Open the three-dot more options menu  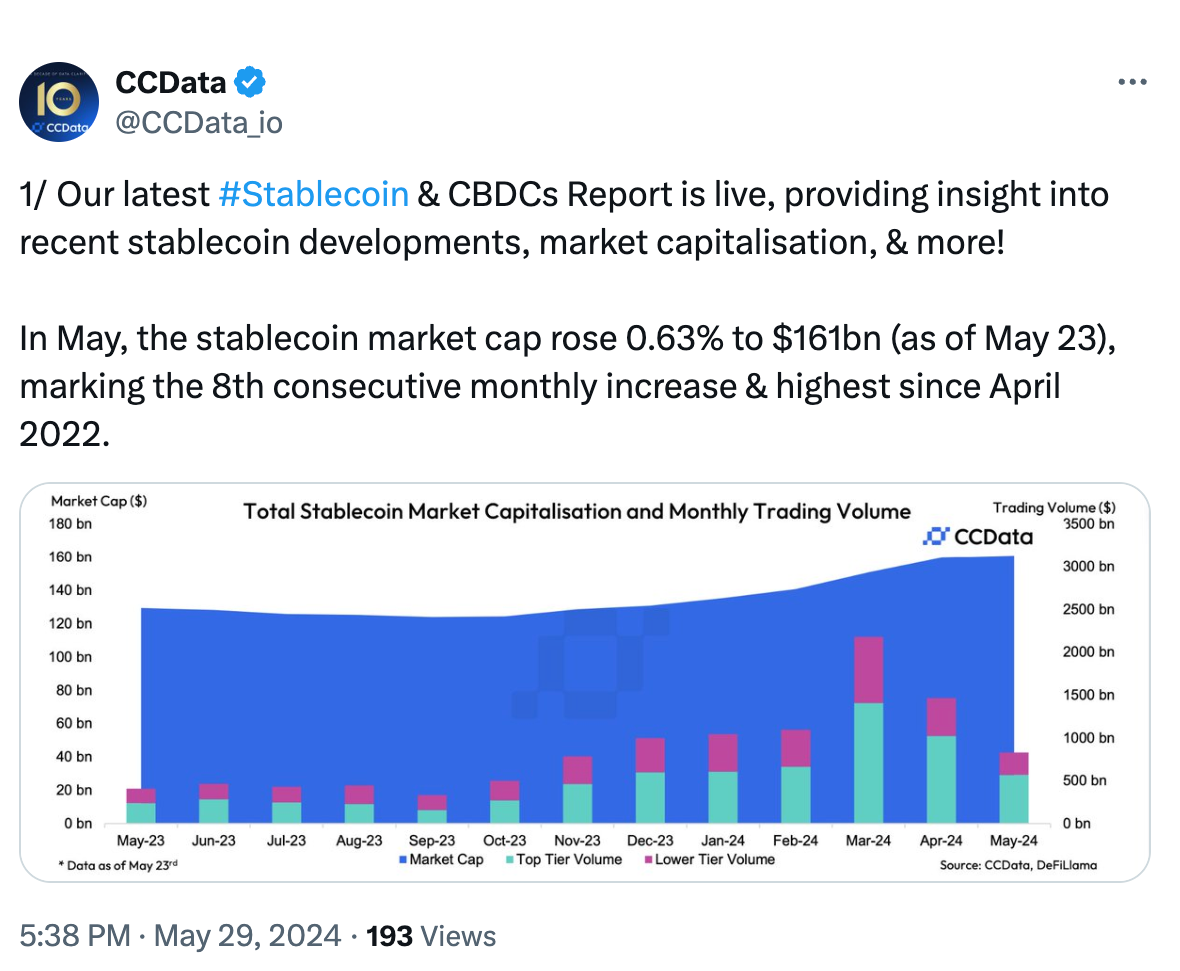1132,83
